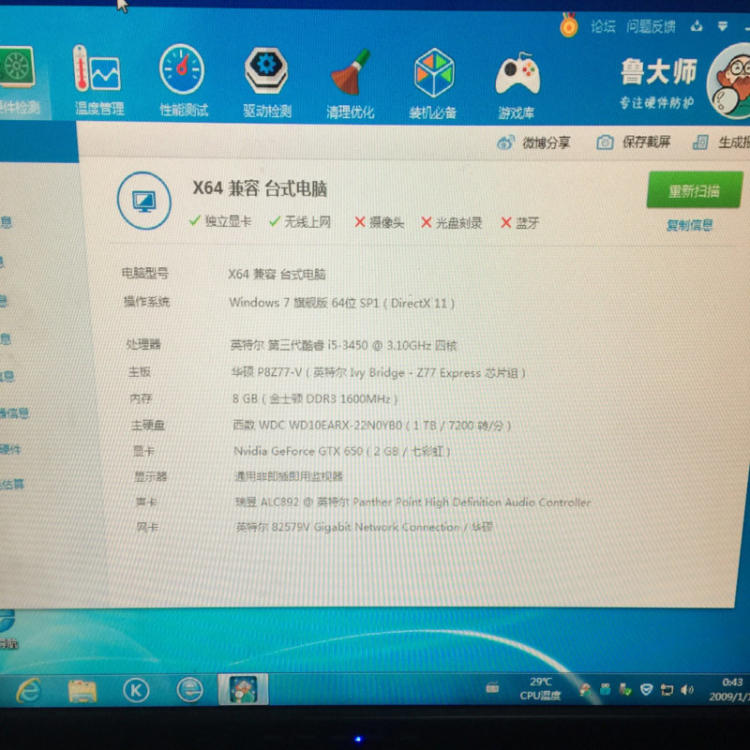Click the Nvidia GeForce GTX 650 value
The image size is (750, 750).
tap(342, 451)
